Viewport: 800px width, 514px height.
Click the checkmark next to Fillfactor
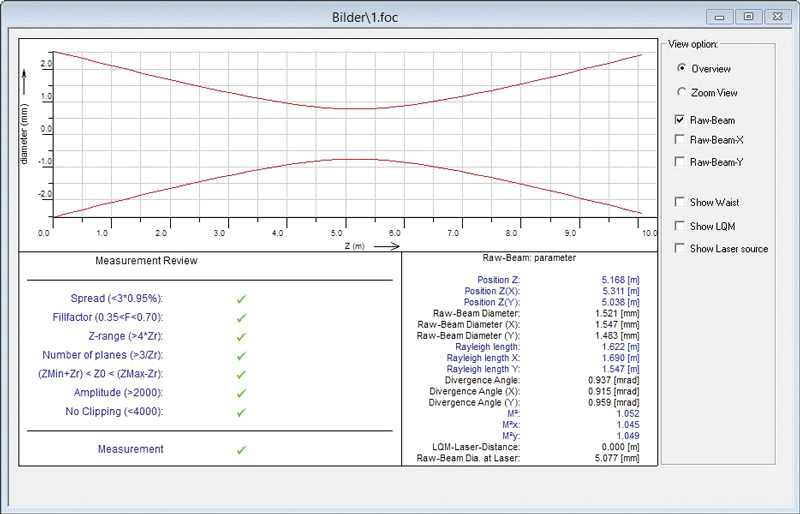(241, 318)
